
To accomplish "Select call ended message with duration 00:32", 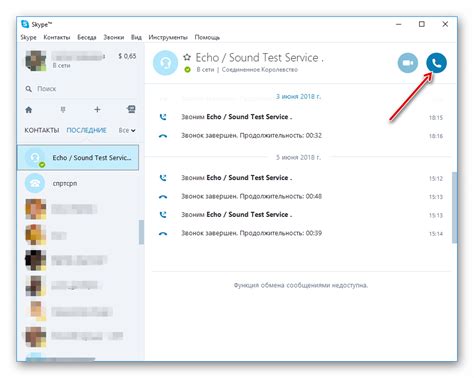I will pyautogui.click(x=251, y=136).
